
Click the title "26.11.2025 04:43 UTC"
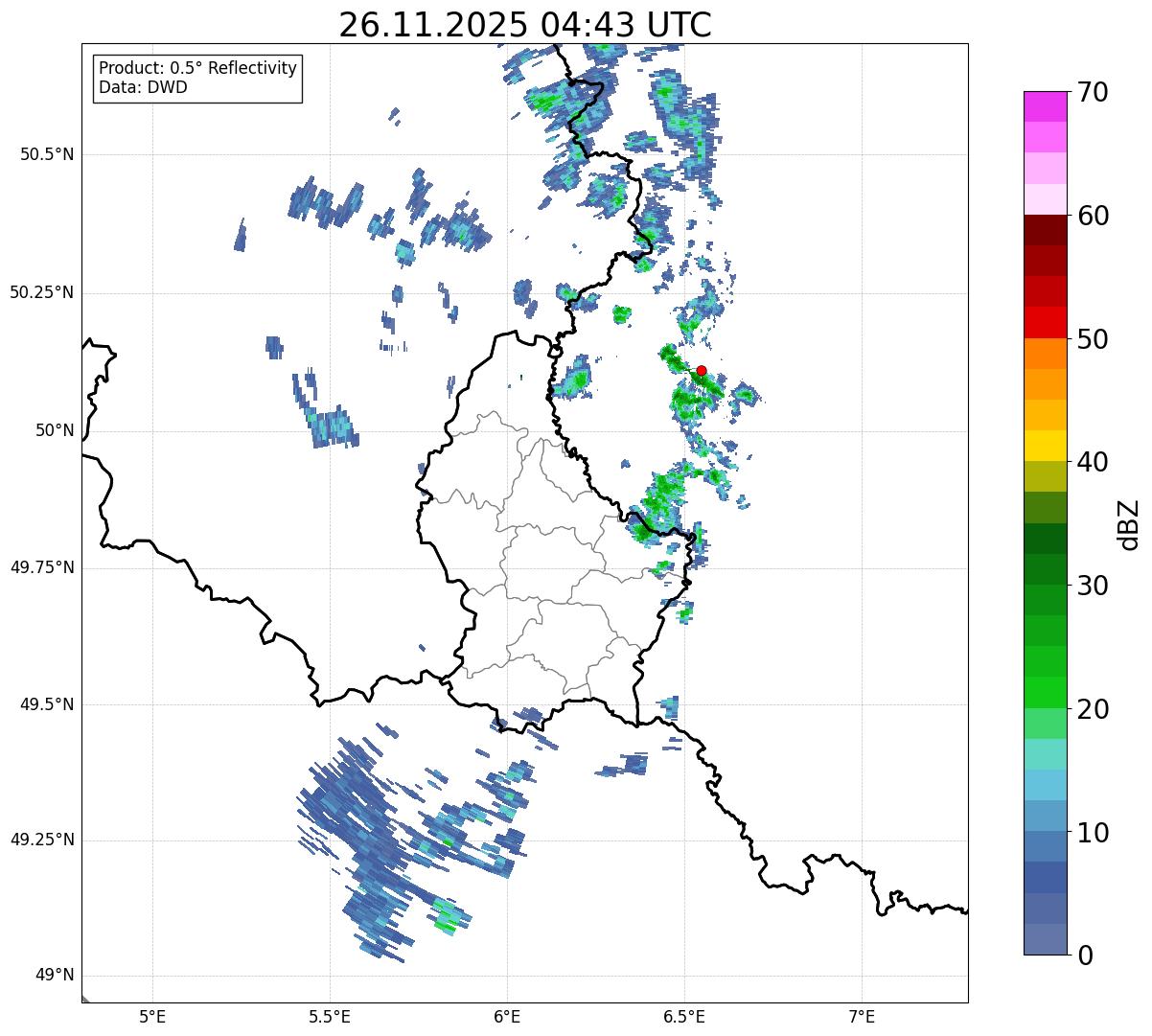[525, 25]
